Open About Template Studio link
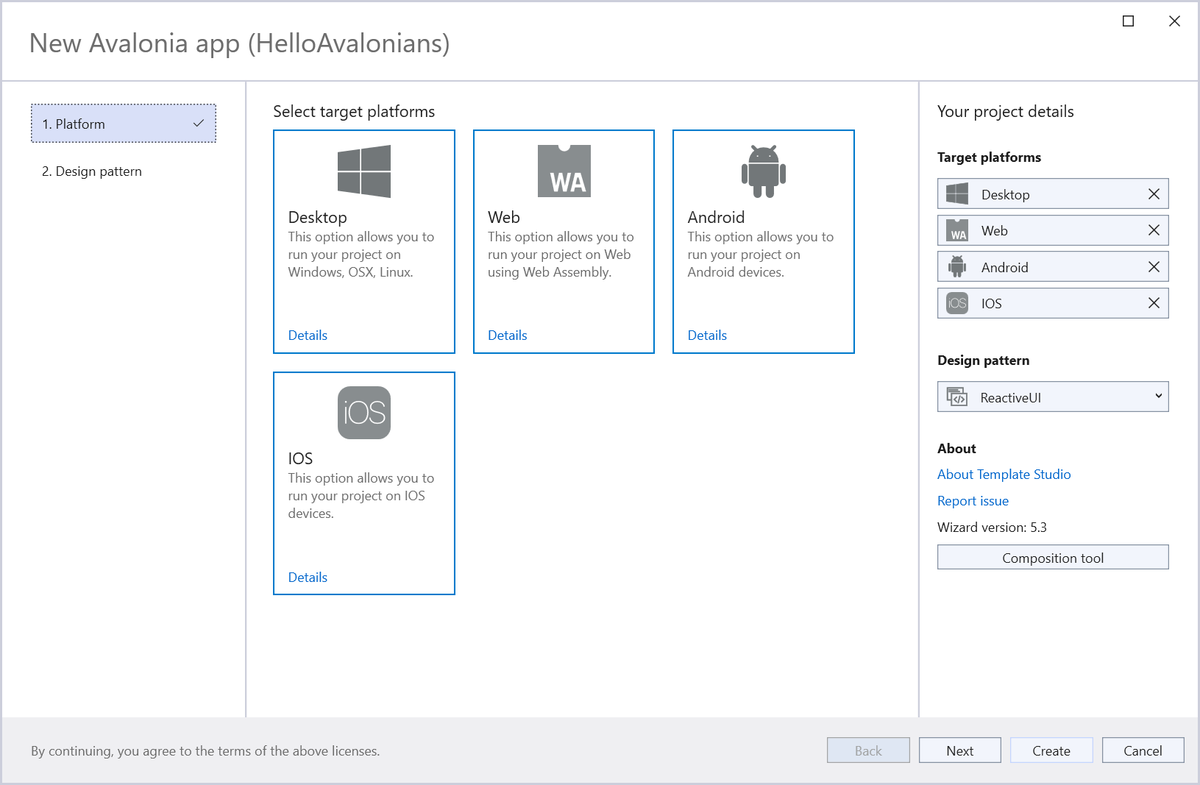1200x785 pixels. [1004, 474]
